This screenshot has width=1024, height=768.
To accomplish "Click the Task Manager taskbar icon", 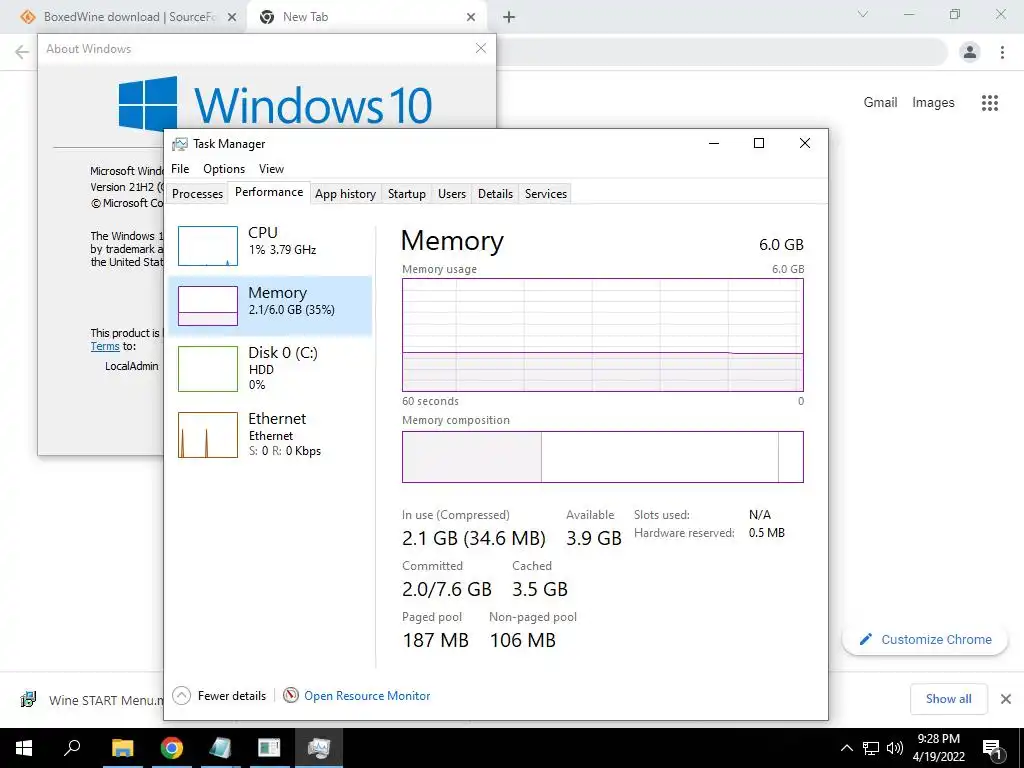I will (x=319, y=748).
